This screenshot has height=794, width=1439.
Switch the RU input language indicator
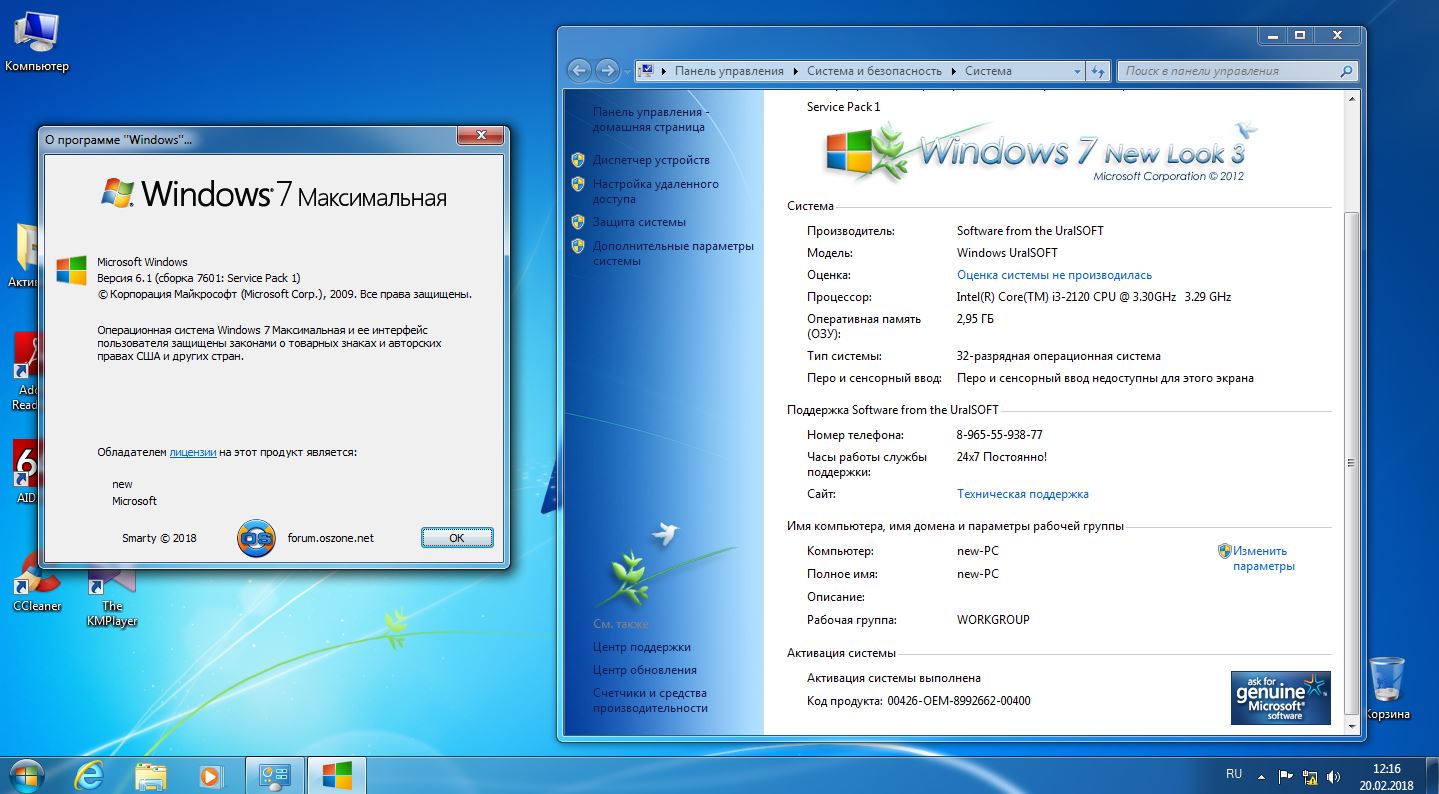click(x=1234, y=775)
